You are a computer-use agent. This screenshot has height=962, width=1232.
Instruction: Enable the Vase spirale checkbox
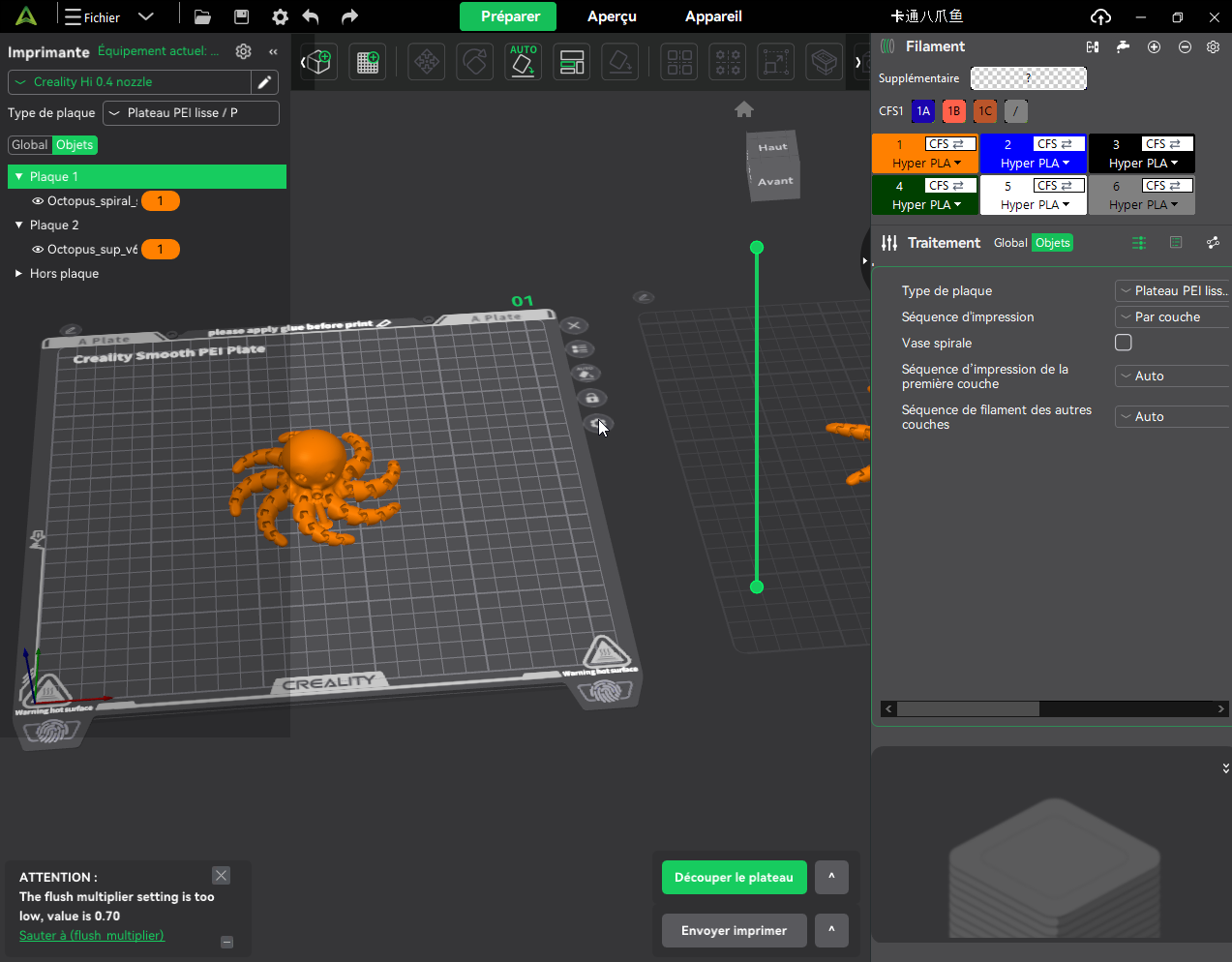[1124, 343]
